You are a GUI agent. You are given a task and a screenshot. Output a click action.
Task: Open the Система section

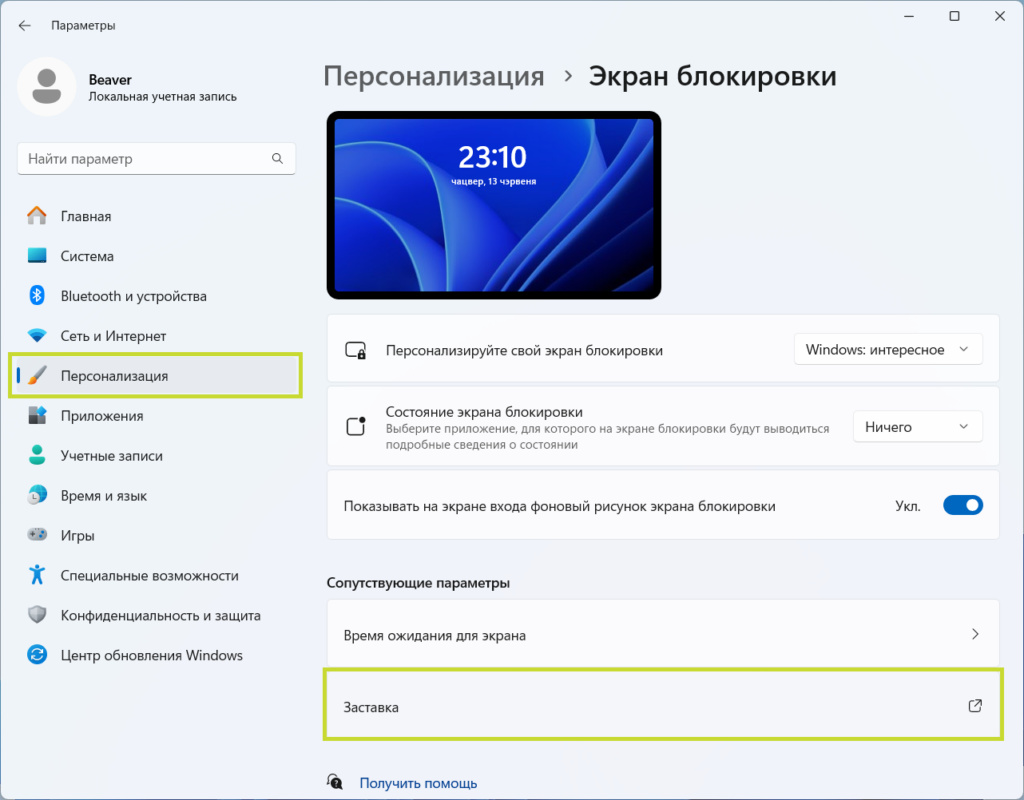point(155,256)
